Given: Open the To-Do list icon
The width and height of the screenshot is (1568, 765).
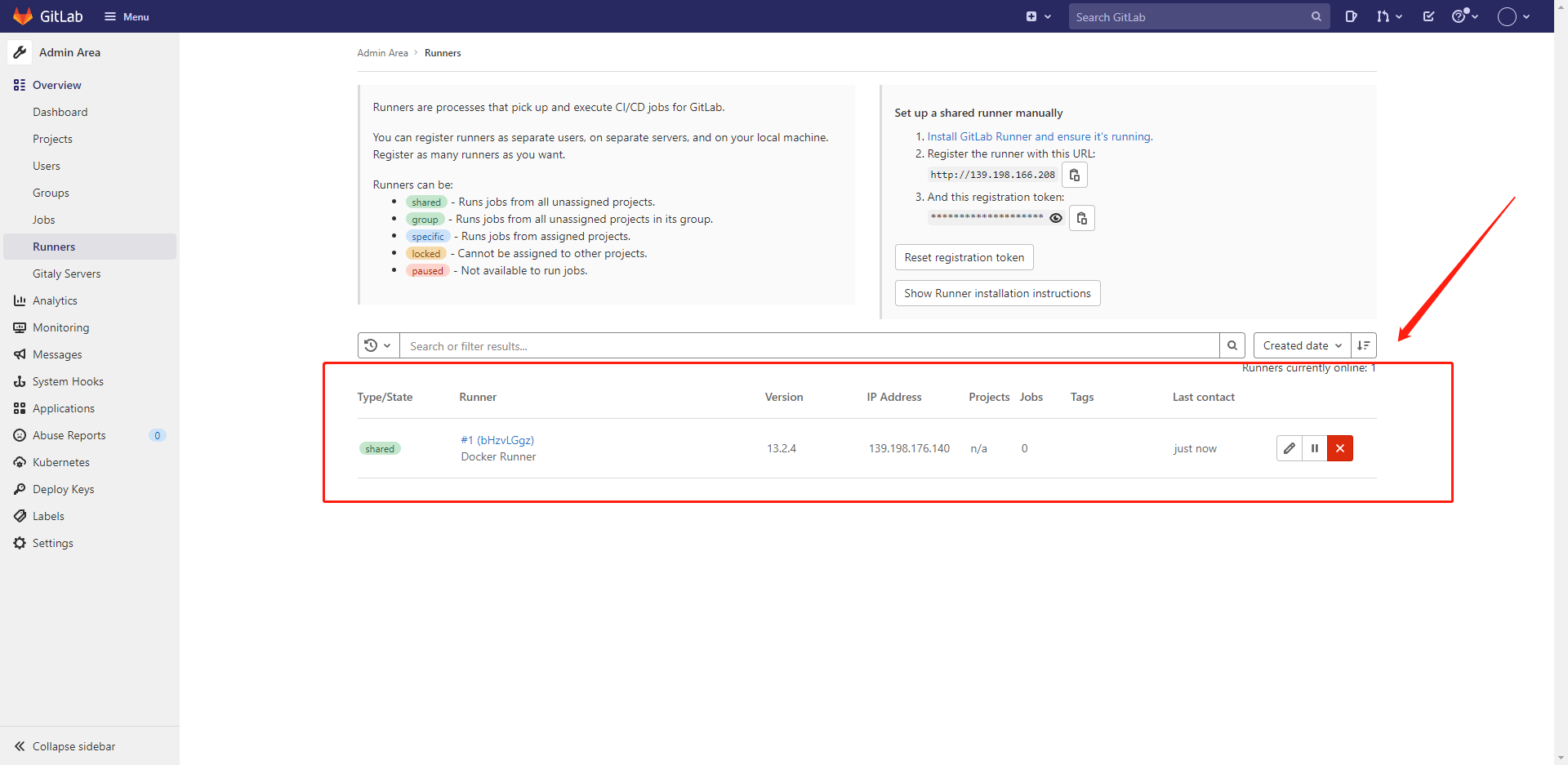Looking at the screenshot, I should (1428, 16).
